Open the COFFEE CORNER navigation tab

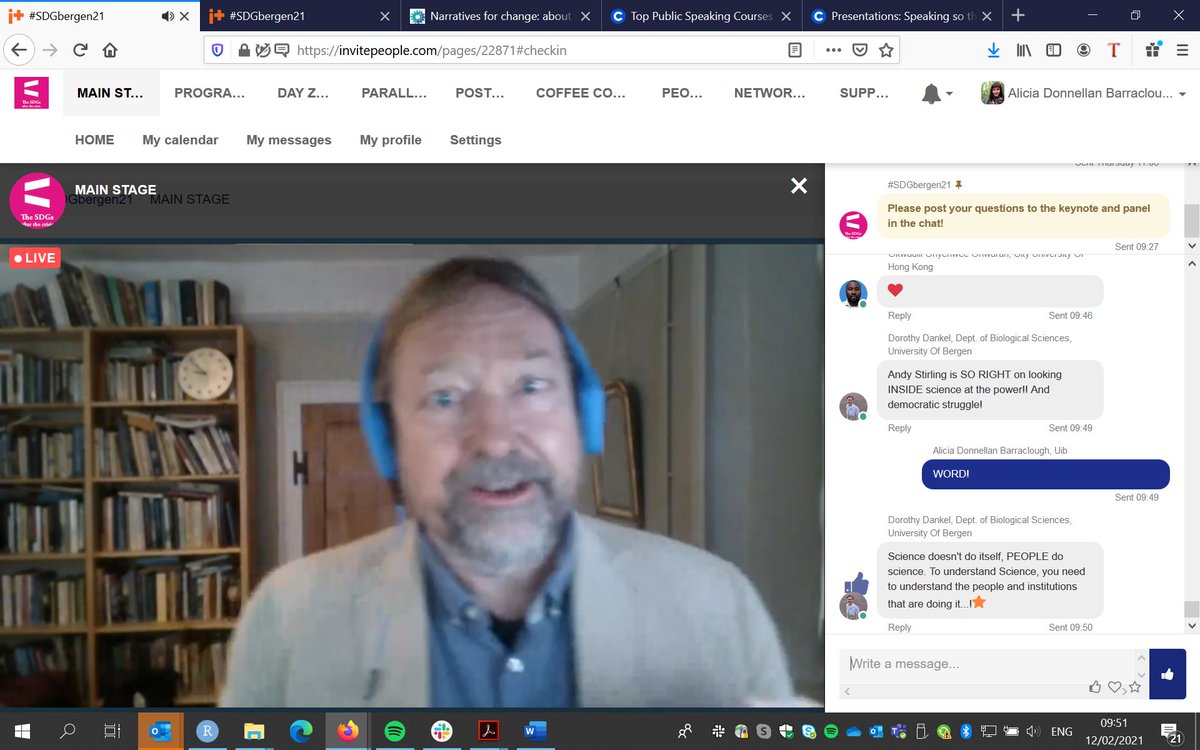pos(580,93)
